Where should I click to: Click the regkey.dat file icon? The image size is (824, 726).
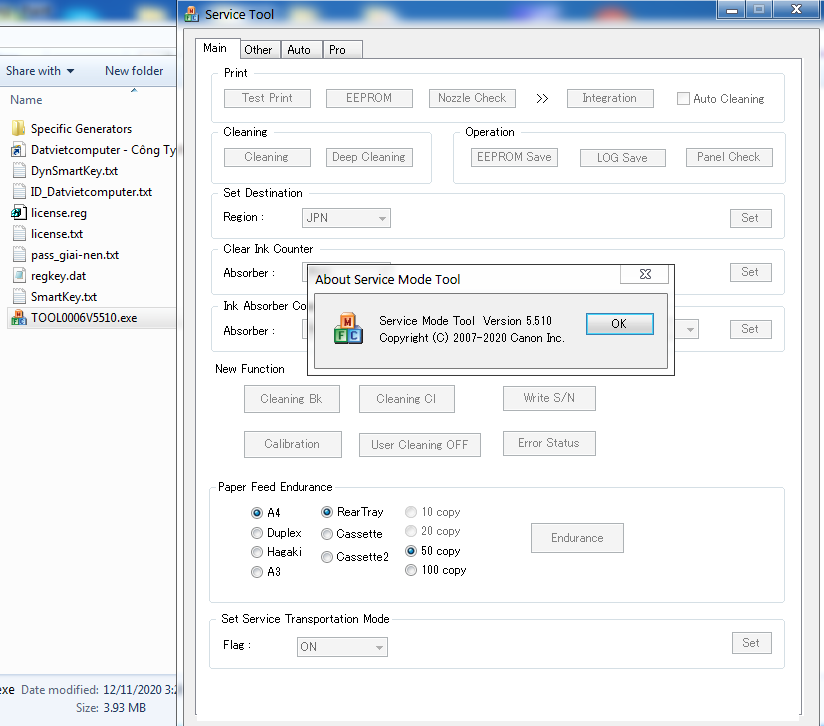(19, 275)
